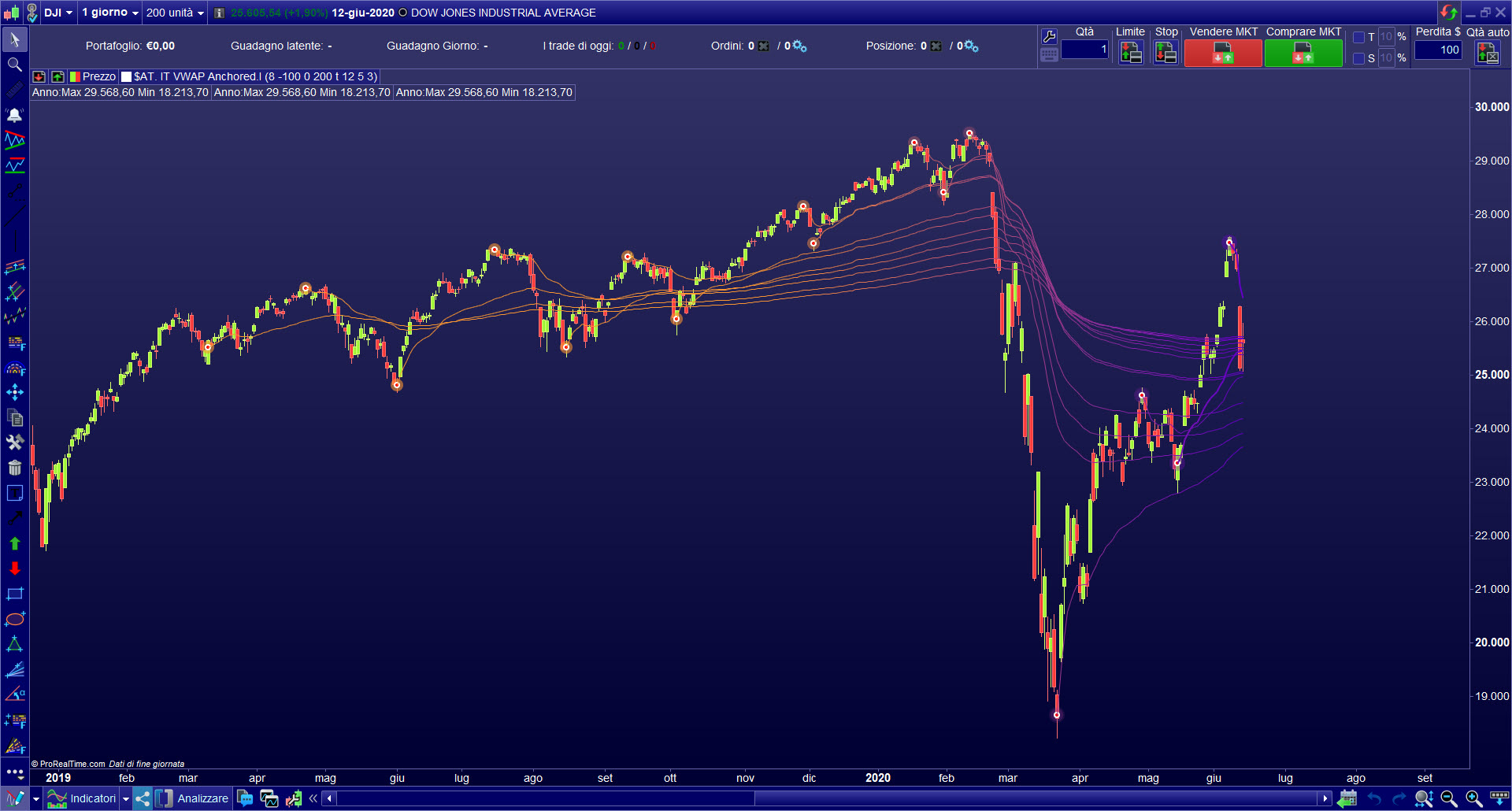
Task: Select the angle measurement tool
Action: [15, 694]
